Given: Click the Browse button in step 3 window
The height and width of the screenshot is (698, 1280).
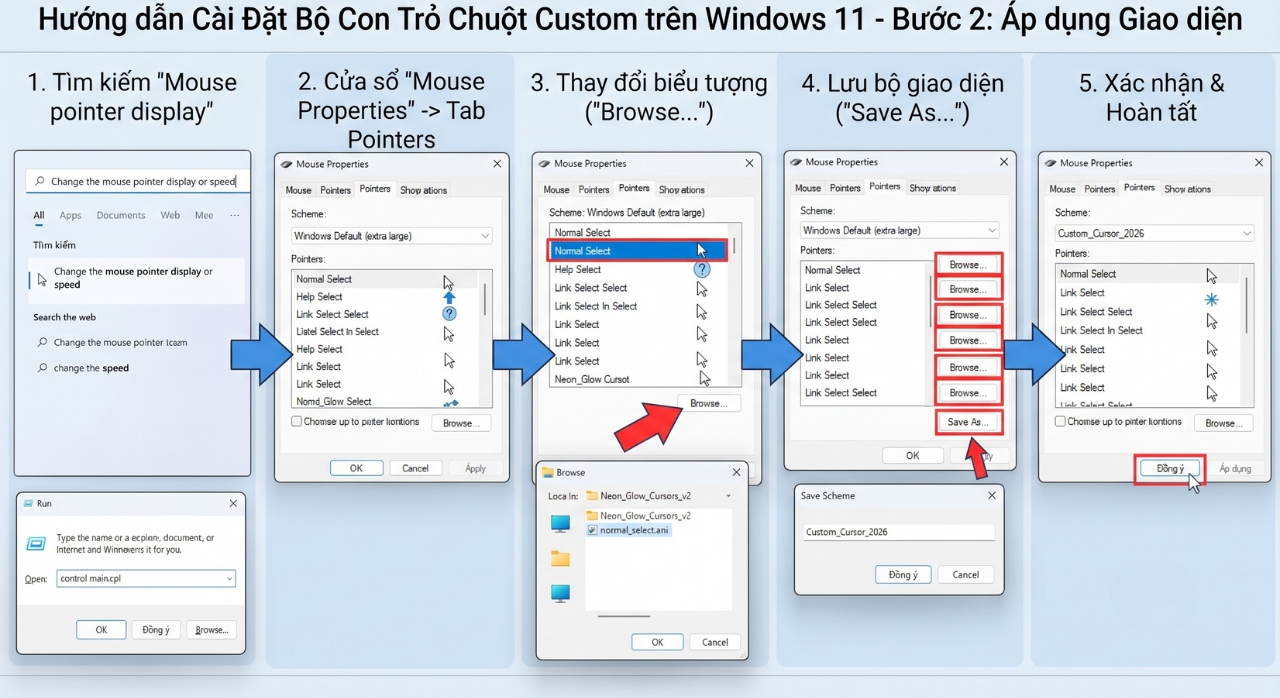Looking at the screenshot, I should (709, 403).
